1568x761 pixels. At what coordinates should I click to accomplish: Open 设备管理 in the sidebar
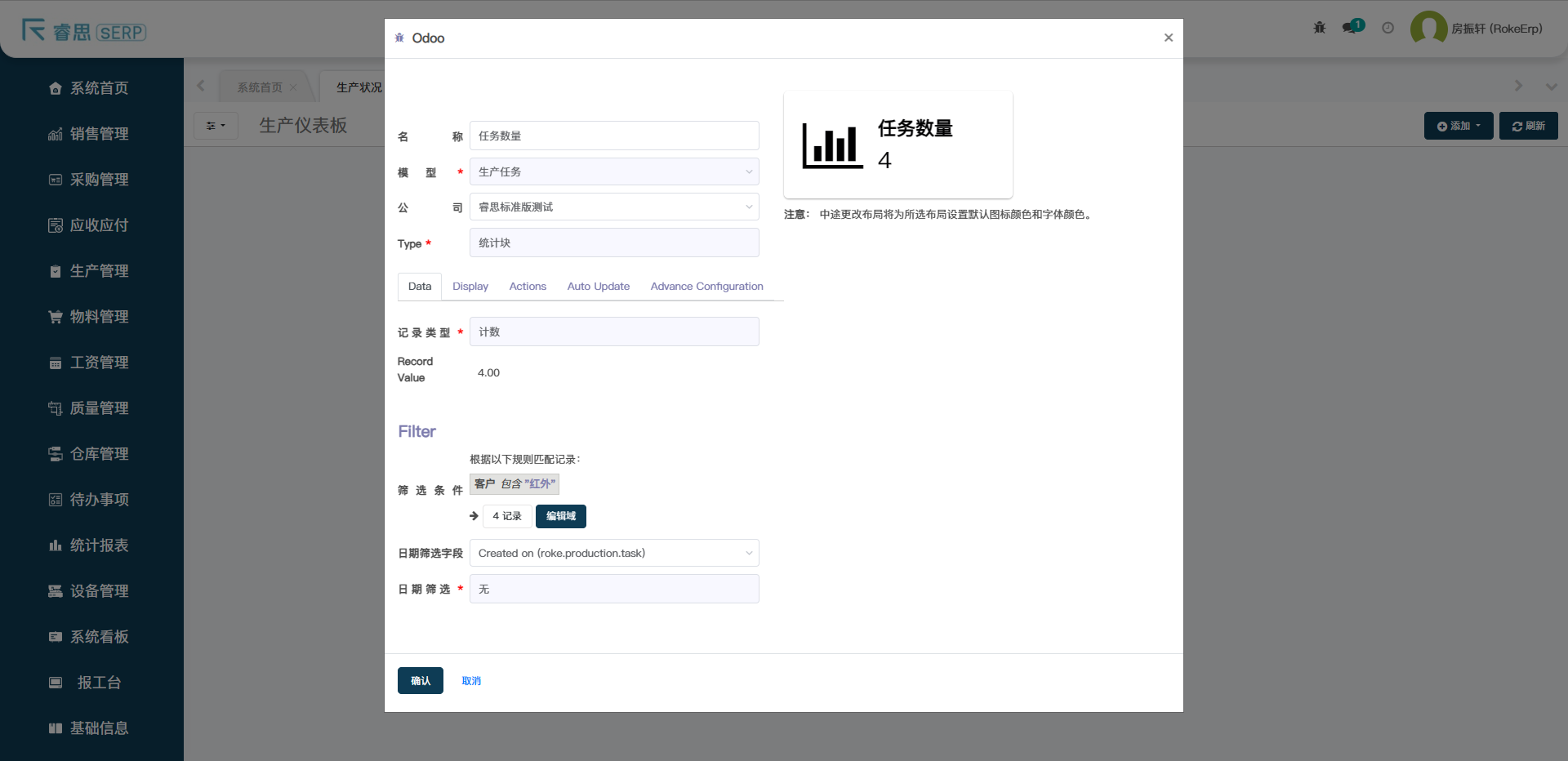[x=98, y=591]
